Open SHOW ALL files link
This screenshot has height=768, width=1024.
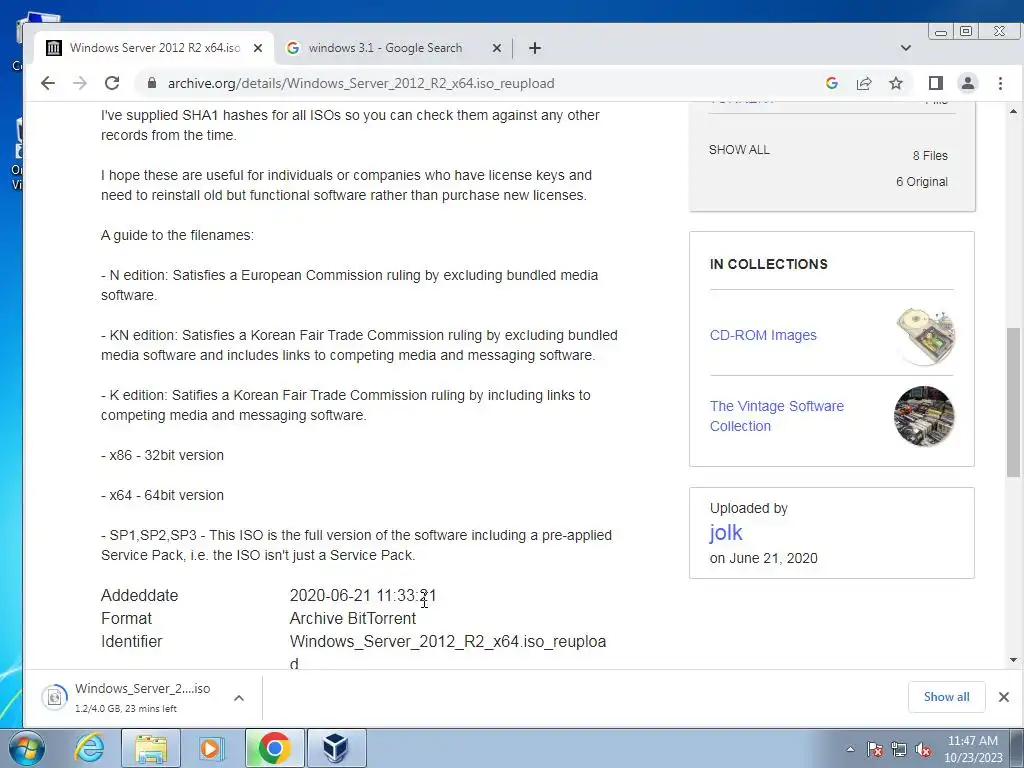(739, 150)
